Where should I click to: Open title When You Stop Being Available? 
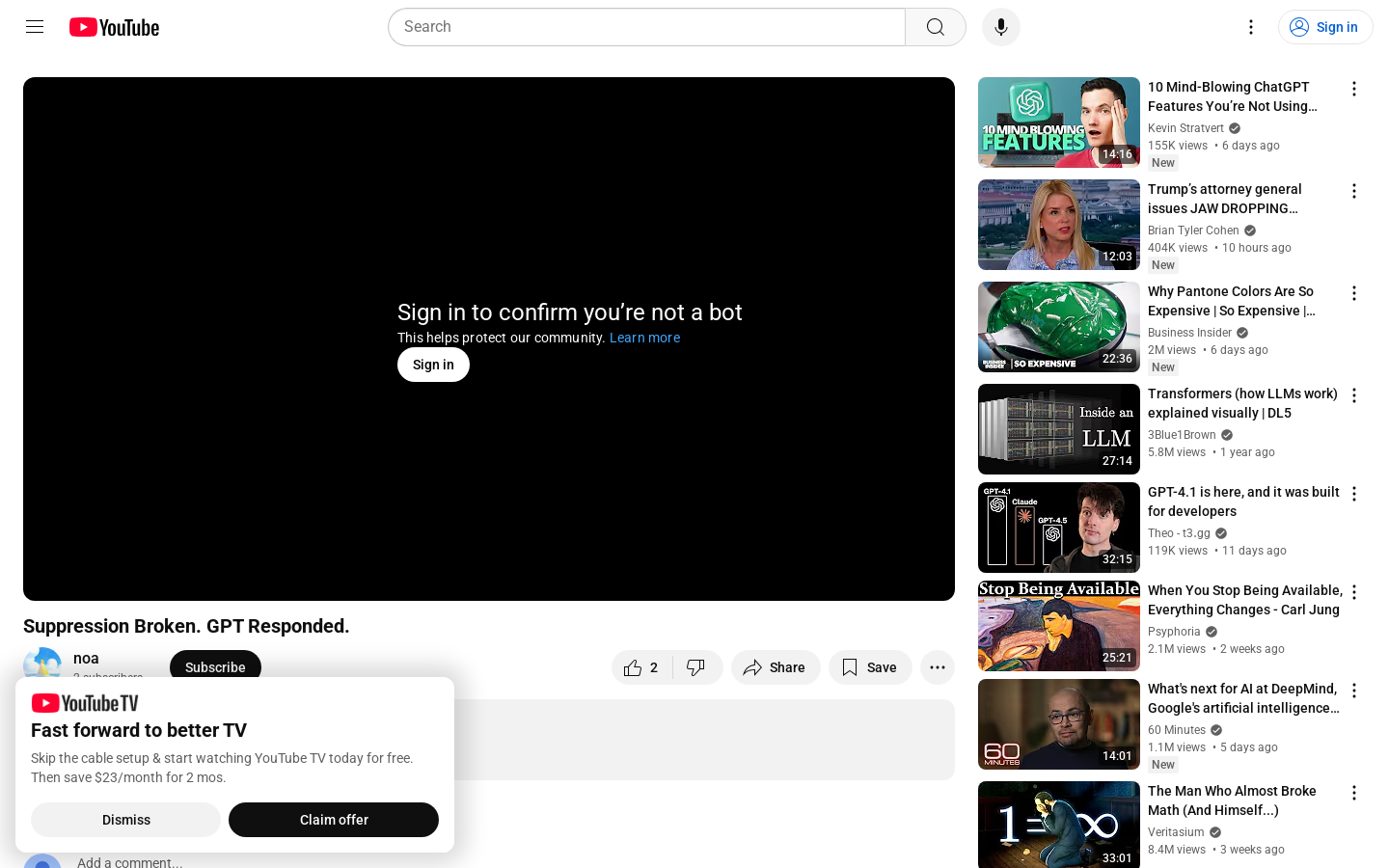[1245, 600]
